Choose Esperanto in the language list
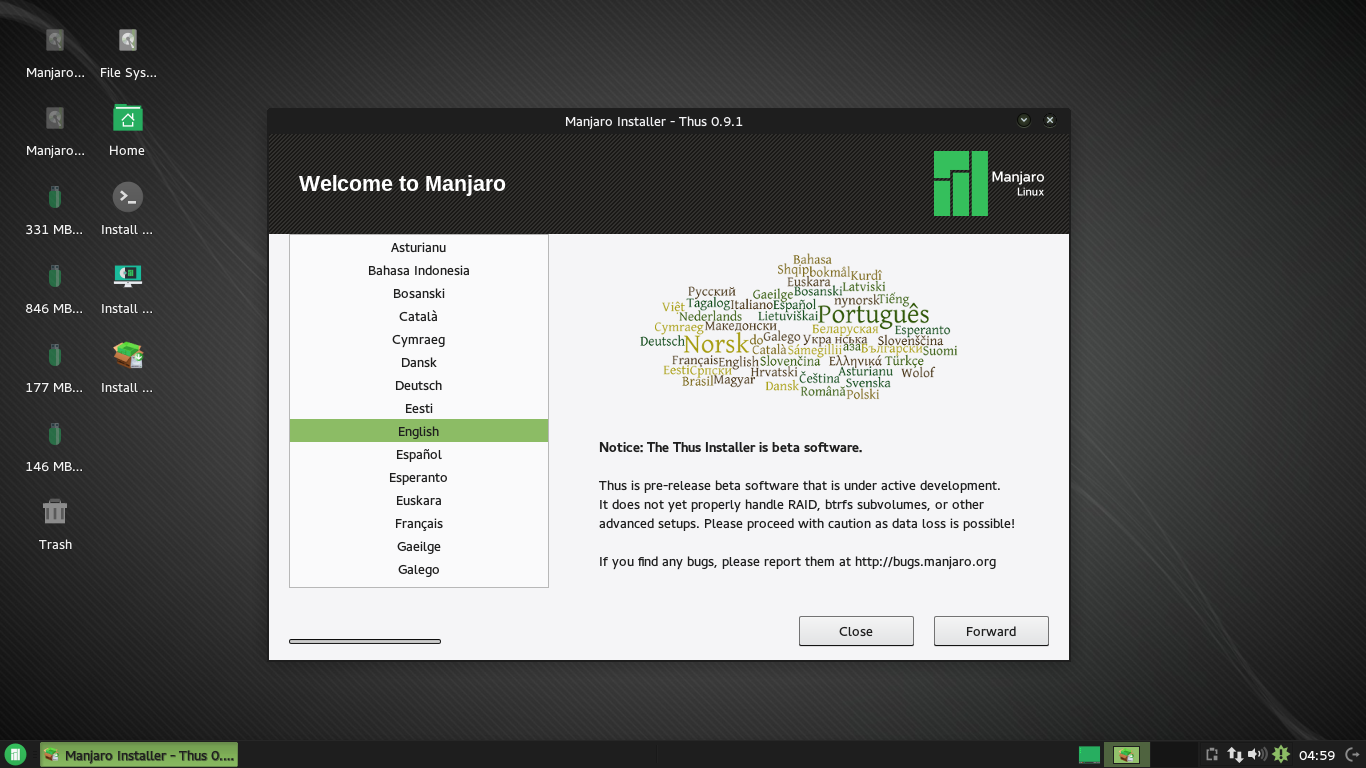Image resolution: width=1366 pixels, height=768 pixels. coord(419,477)
